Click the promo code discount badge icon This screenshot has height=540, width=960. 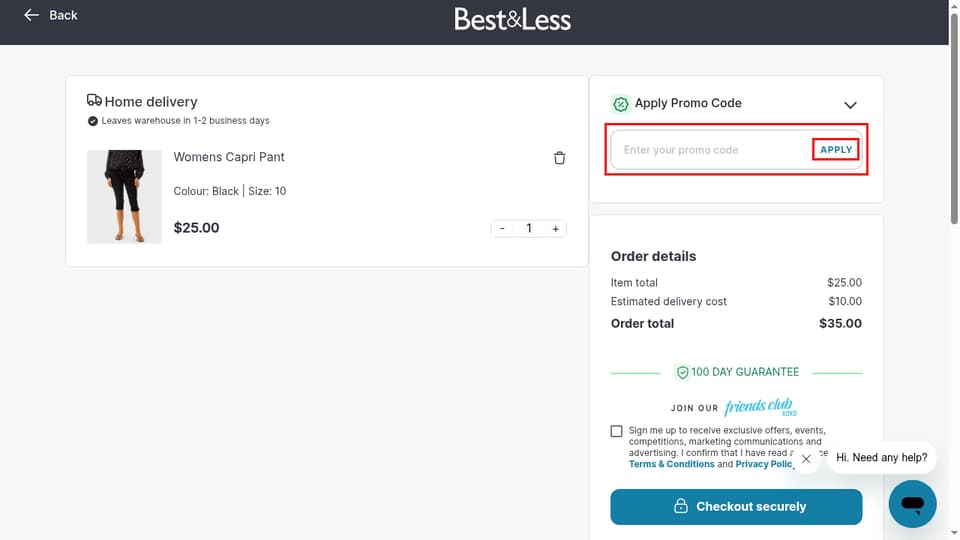620,104
